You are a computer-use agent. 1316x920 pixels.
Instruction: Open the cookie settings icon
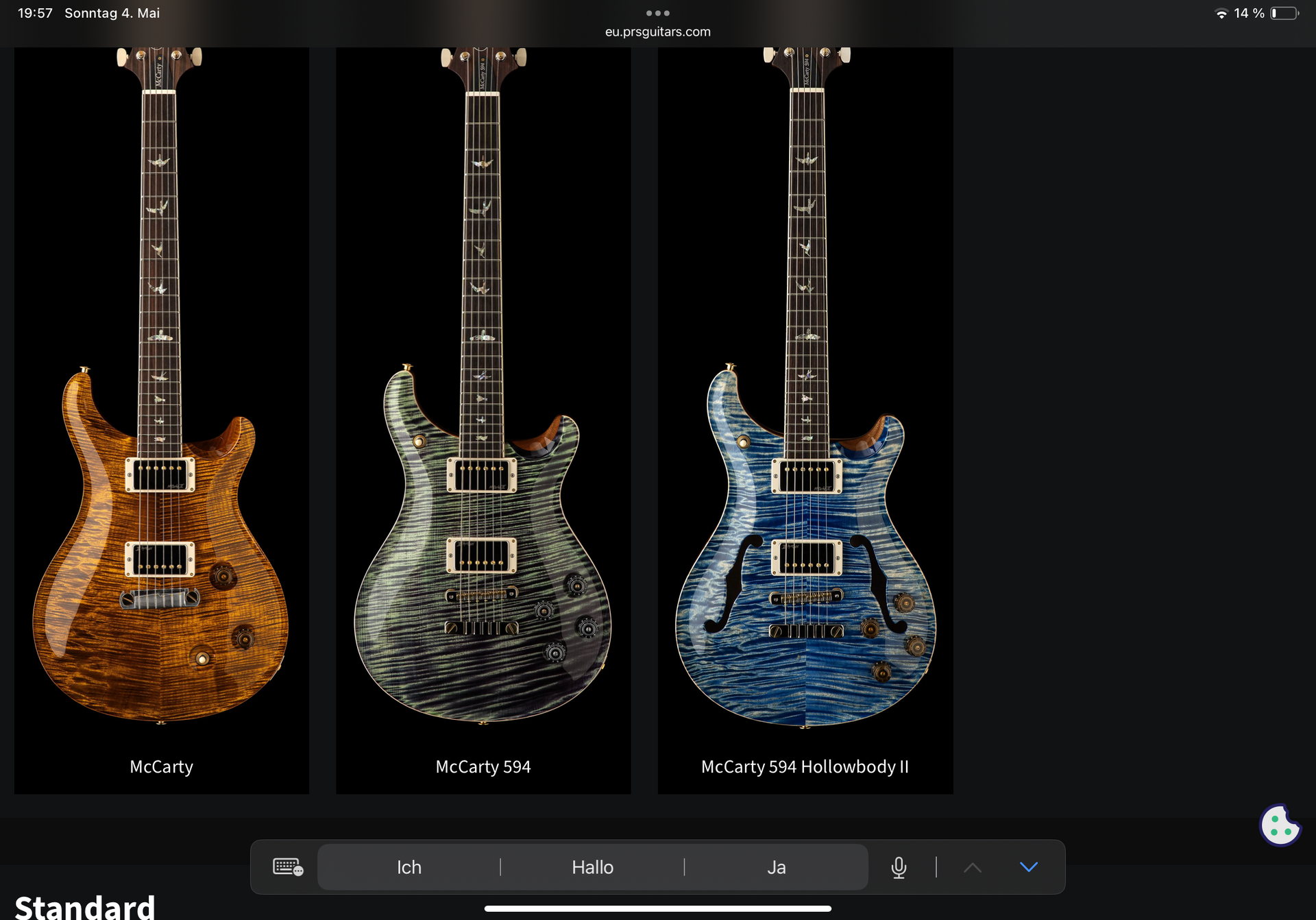(x=1280, y=825)
